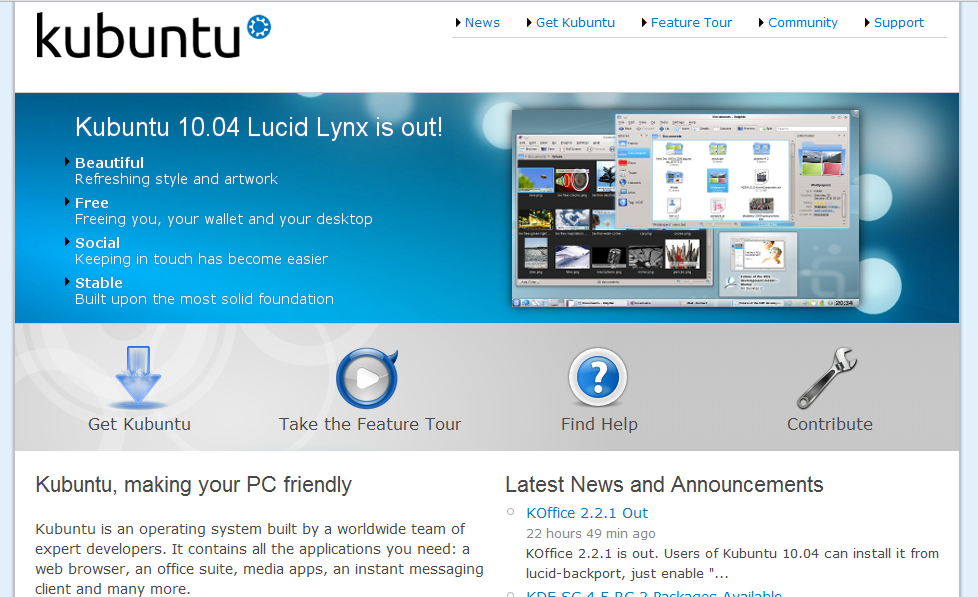This screenshot has width=978, height=597.
Task: Click the Get Kubuntu label below arrow
Action: pyautogui.click(x=139, y=424)
